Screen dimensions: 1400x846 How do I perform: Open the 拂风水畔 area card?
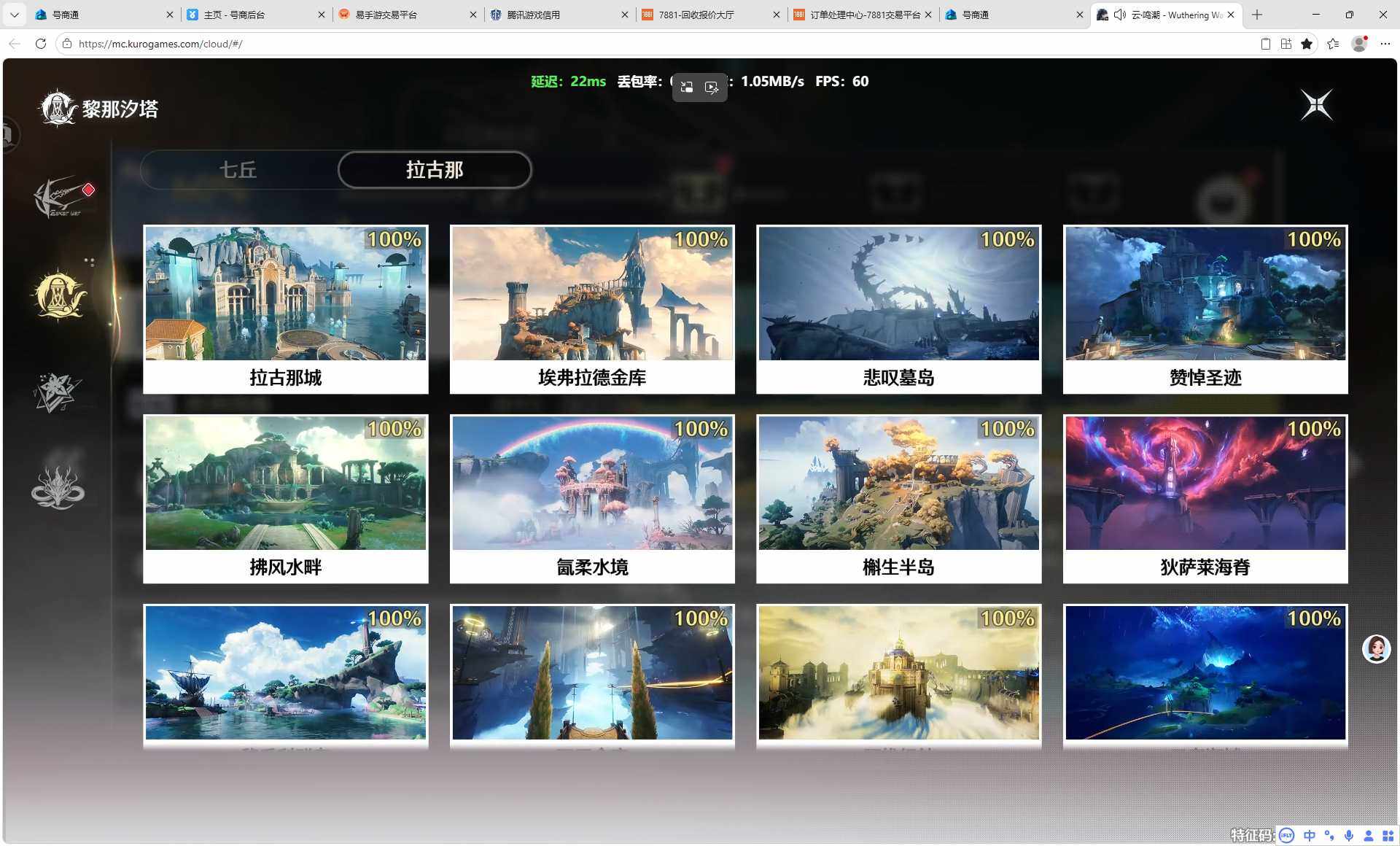click(286, 499)
